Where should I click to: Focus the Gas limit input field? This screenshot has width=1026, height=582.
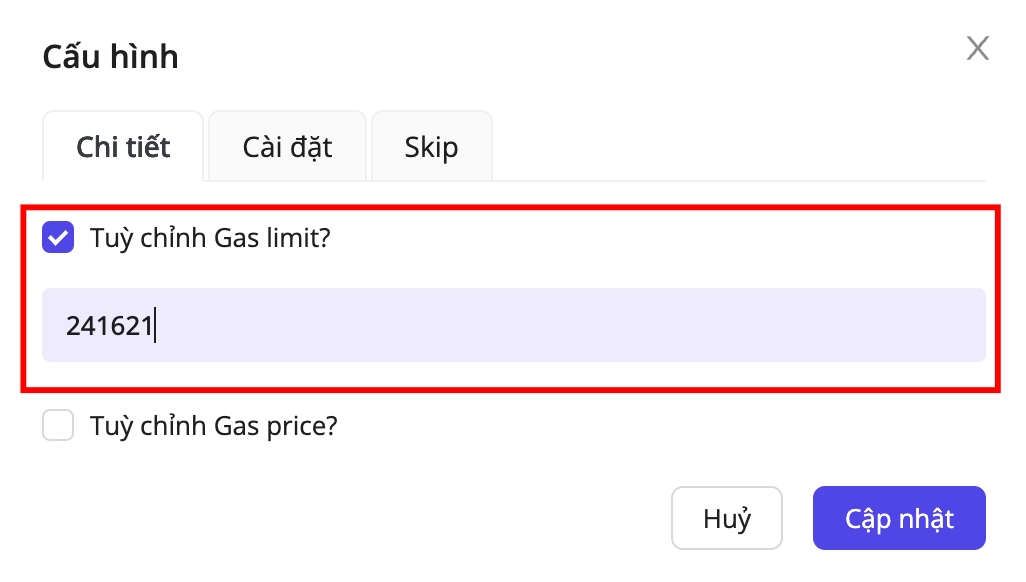coord(513,325)
